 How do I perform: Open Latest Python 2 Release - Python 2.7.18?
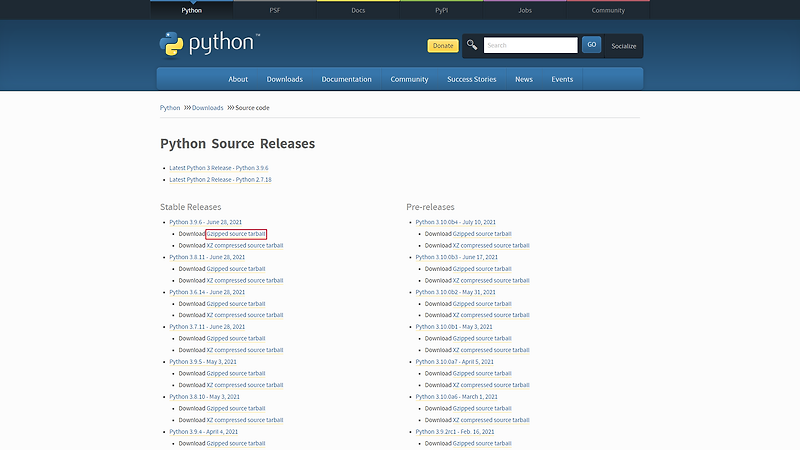coord(220,180)
